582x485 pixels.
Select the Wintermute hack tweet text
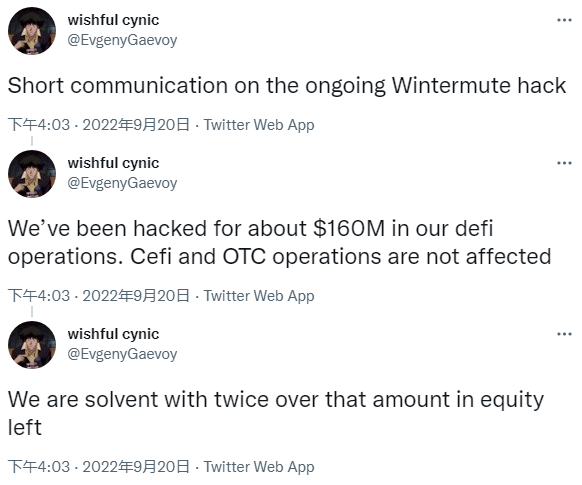(x=287, y=86)
